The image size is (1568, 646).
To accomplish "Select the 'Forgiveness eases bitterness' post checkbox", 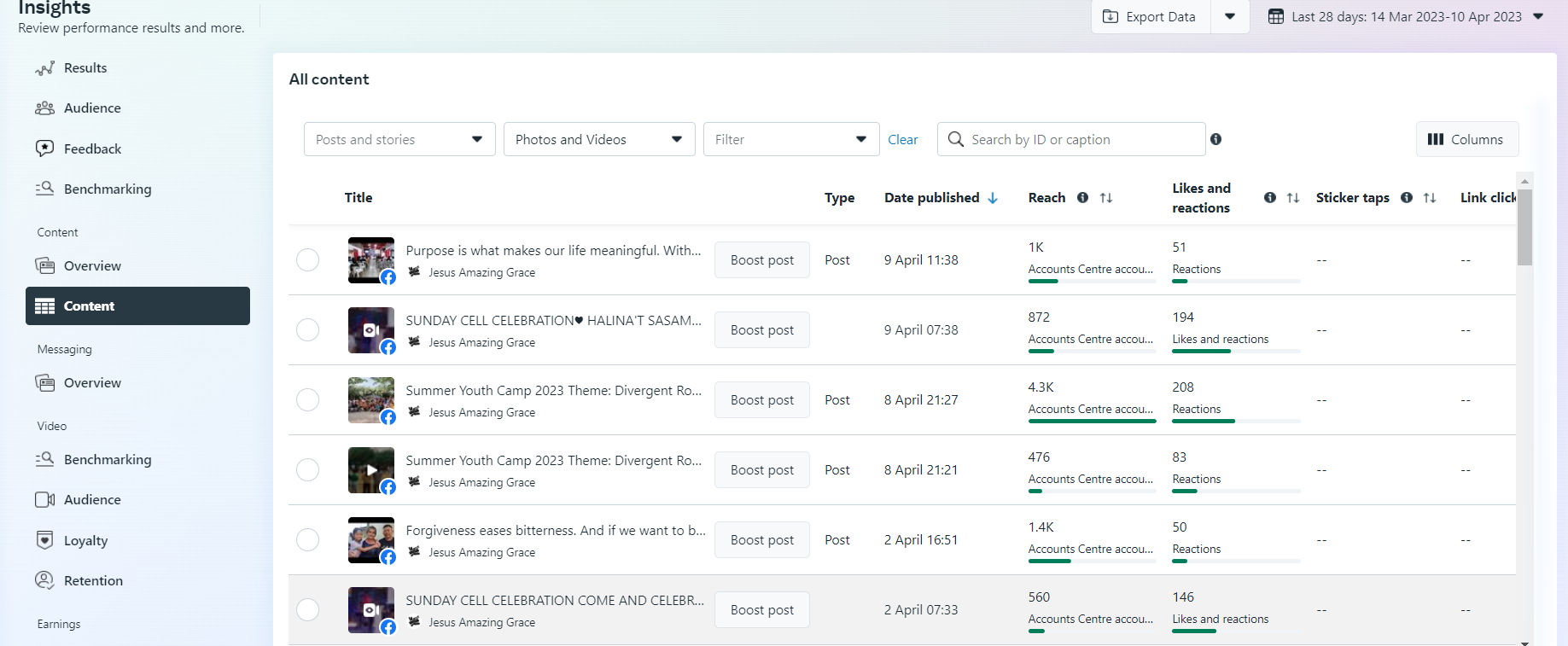I will [307, 539].
